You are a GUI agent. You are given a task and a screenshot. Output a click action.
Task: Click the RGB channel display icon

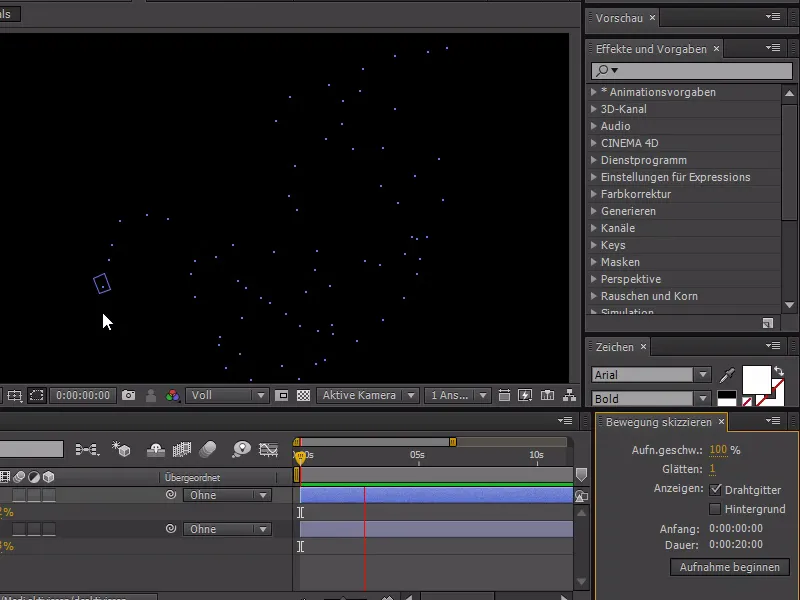[173, 395]
